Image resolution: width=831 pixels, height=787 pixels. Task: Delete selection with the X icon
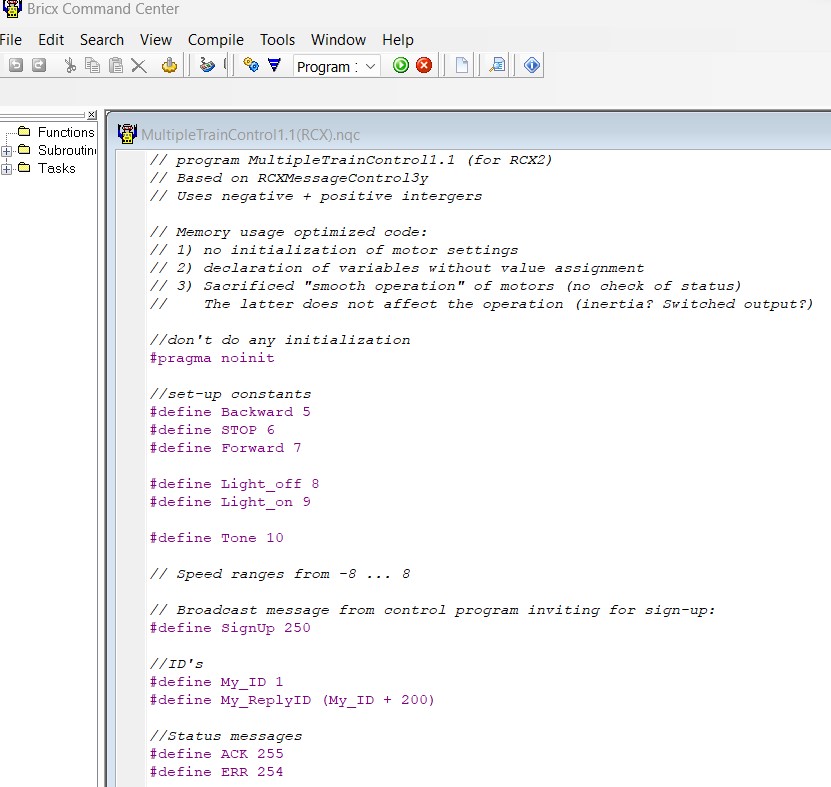[139, 66]
